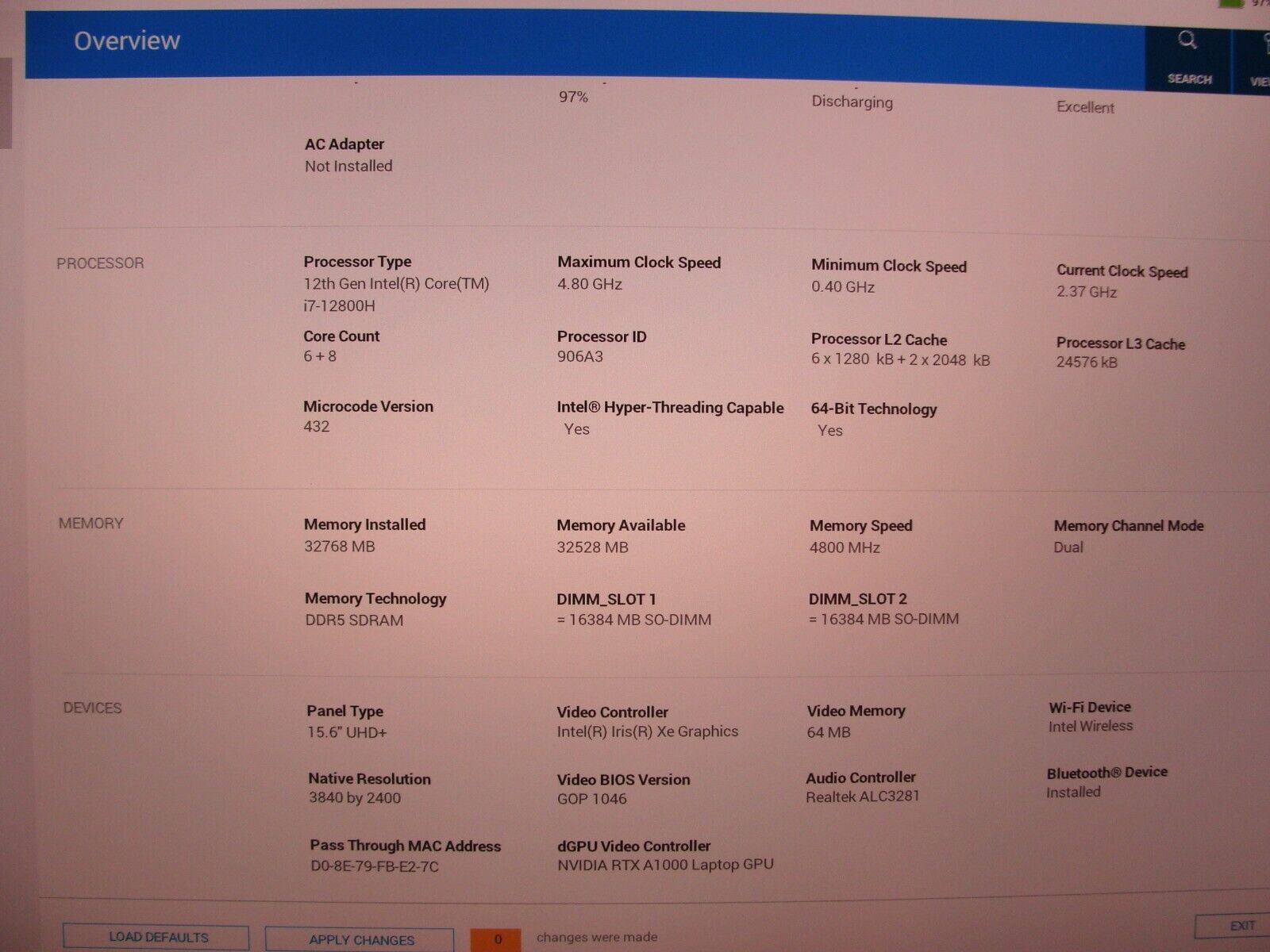Click the 'Intel Wireless' value
Screen dimensions: 1270x952
(1091, 726)
